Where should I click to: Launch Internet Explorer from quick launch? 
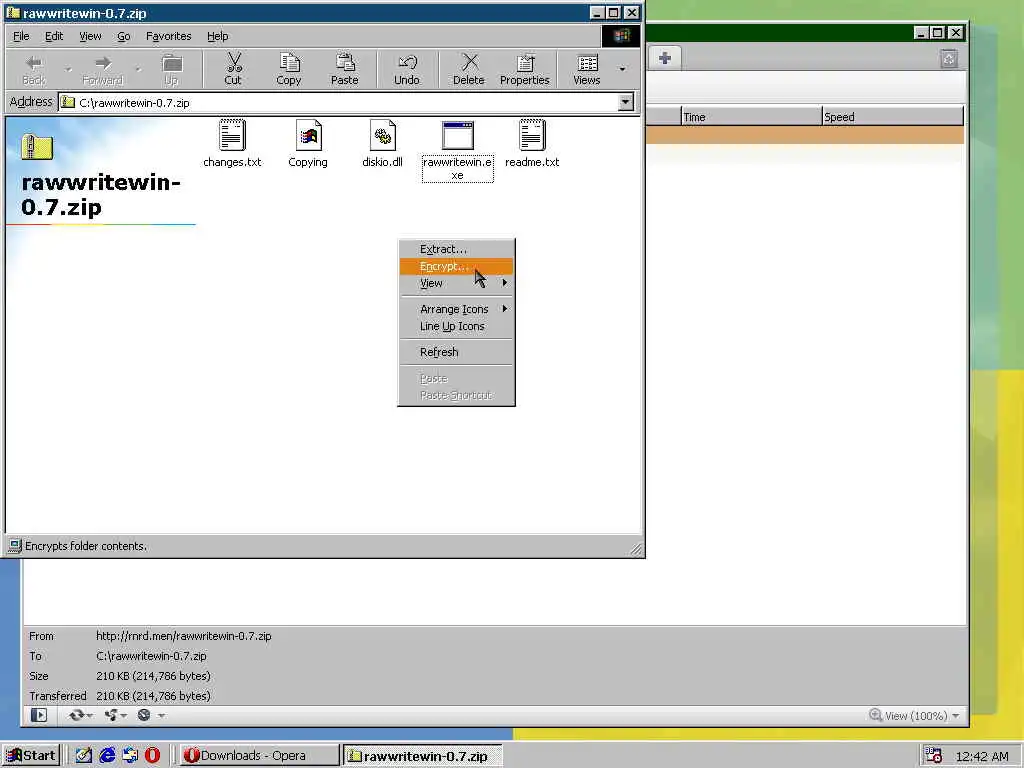pos(107,756)
